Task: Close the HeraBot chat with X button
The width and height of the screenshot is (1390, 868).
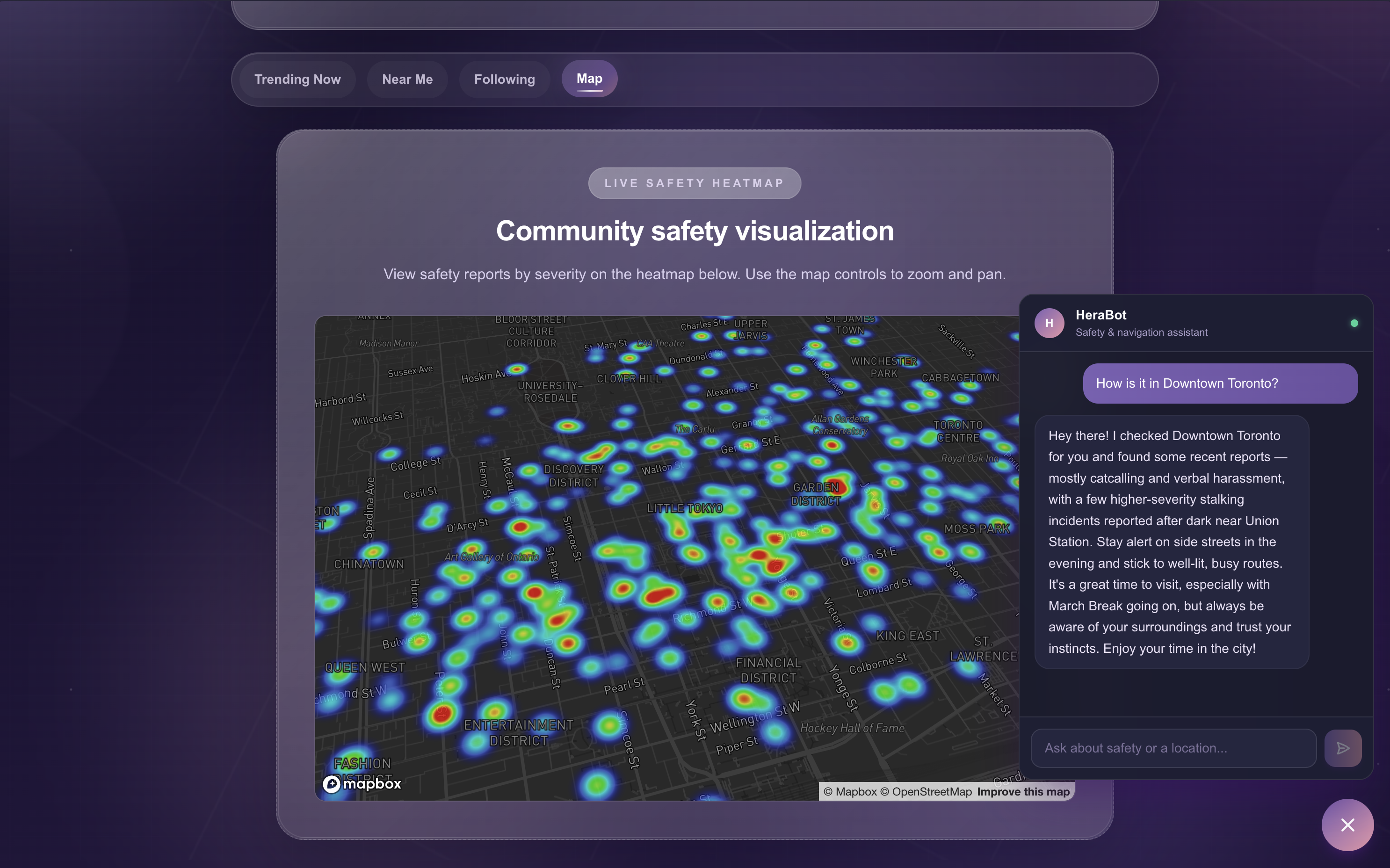Action: 1347,825
